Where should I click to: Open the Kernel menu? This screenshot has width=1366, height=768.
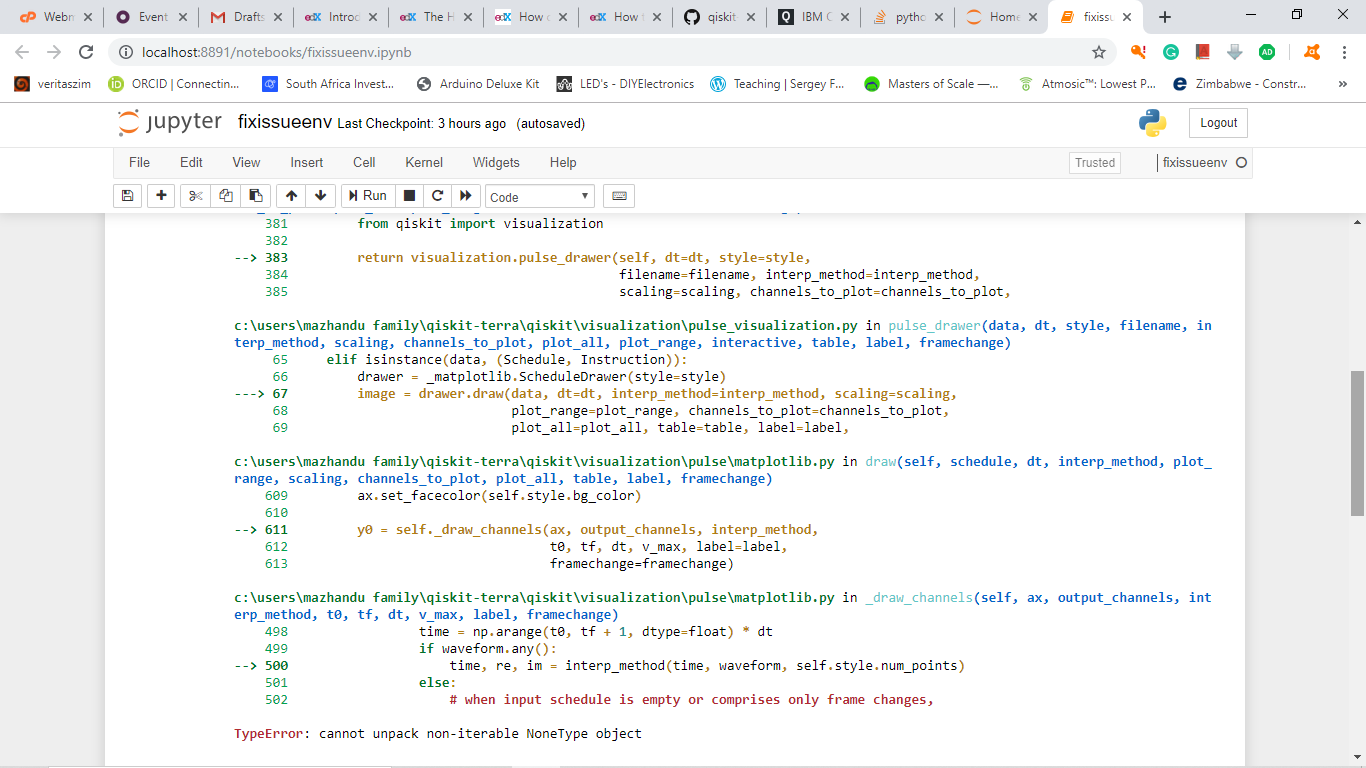[424, 162]
